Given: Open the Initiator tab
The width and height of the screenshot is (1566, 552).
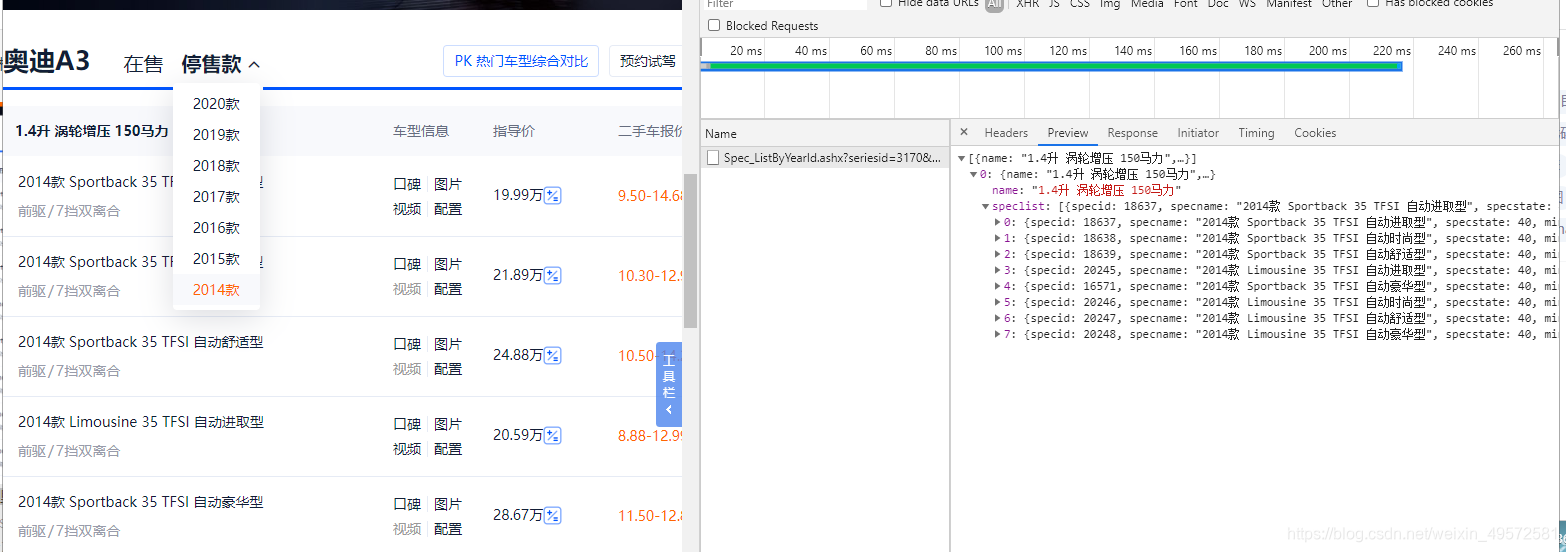Looking at the screenshot, I should [1198, 133].
